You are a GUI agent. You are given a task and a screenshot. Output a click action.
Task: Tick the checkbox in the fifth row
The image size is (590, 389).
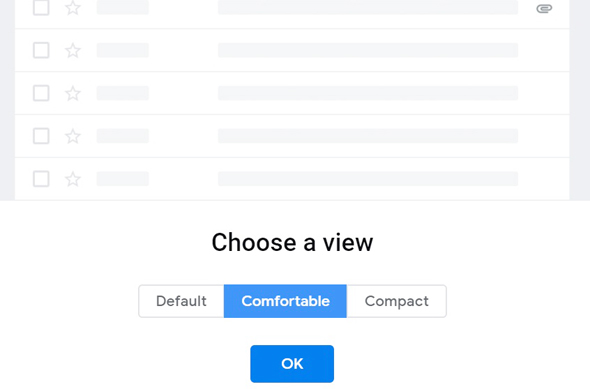click(41, 179)
